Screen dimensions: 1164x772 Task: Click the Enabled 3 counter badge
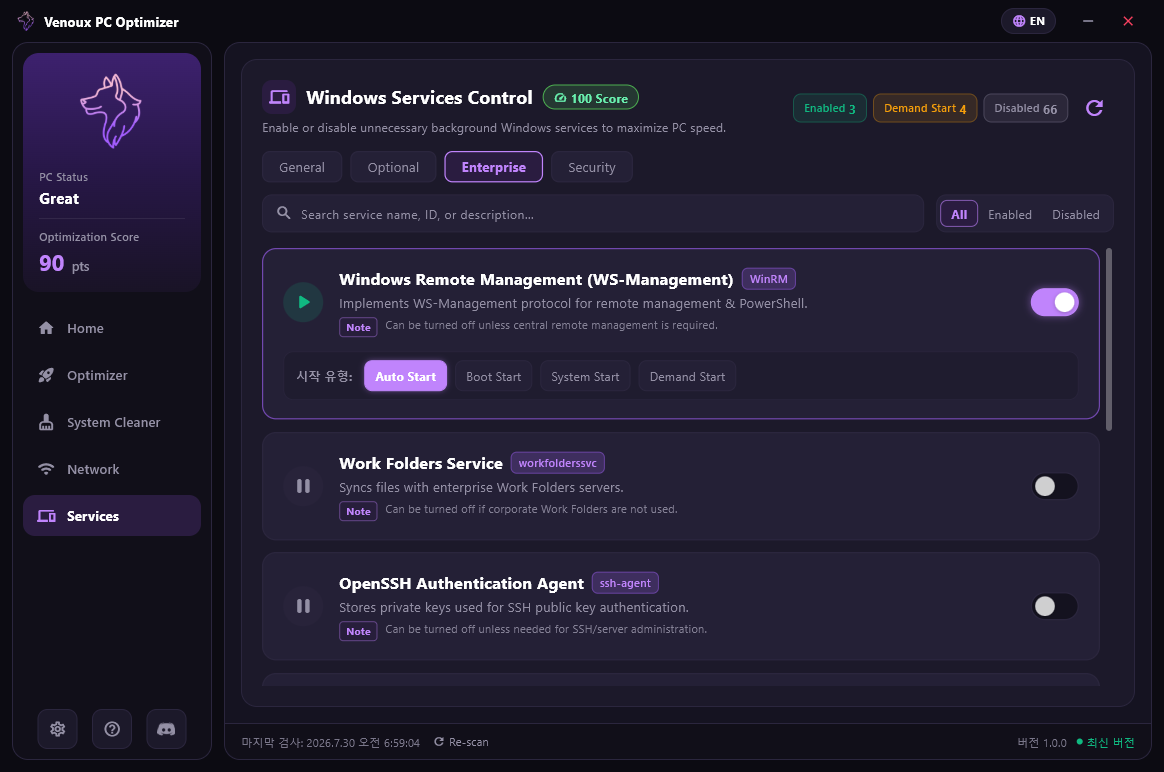[830, 108]
